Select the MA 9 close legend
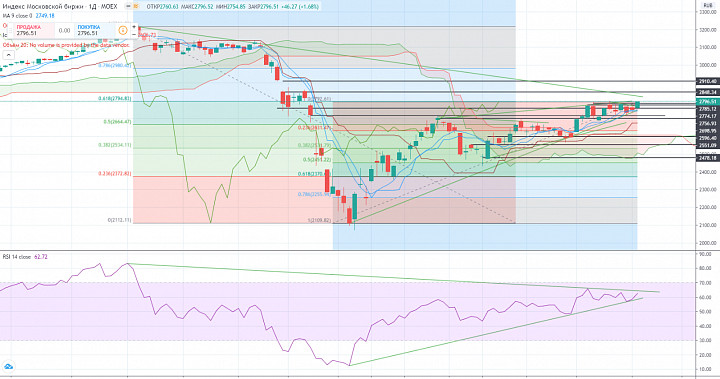 [17, 16]
